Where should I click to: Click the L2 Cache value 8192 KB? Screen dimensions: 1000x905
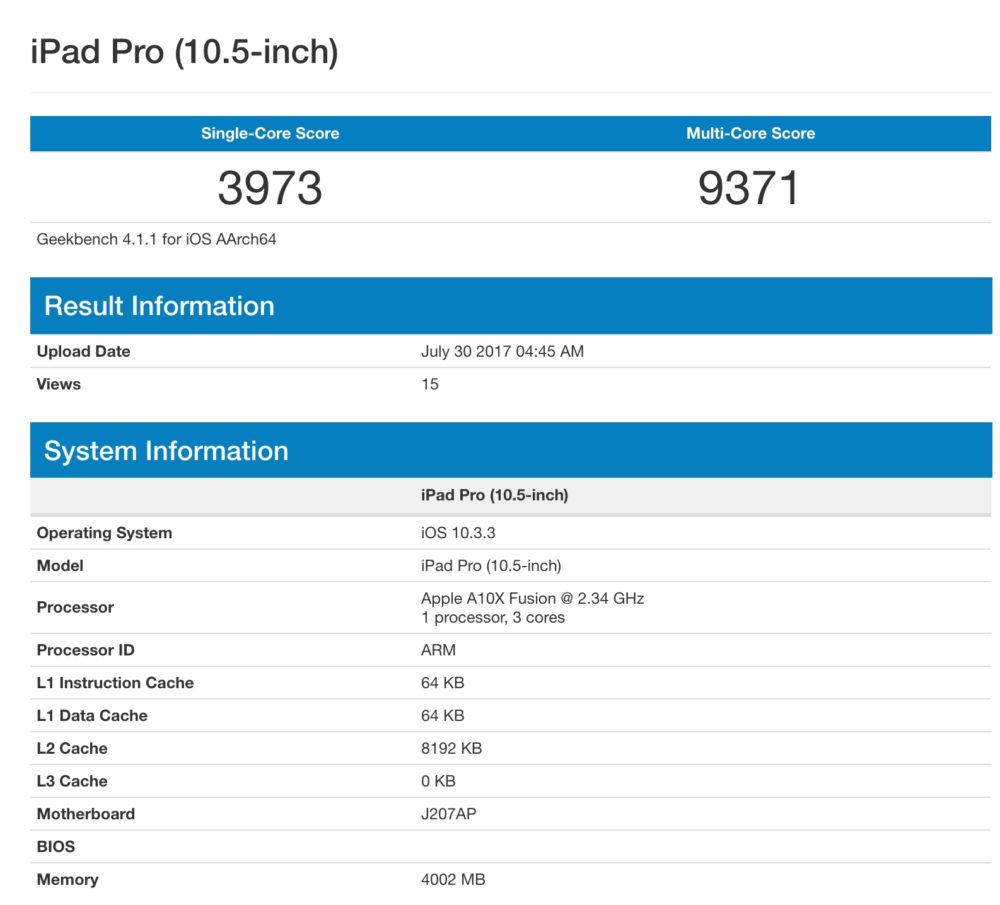[x=451, y=748]
